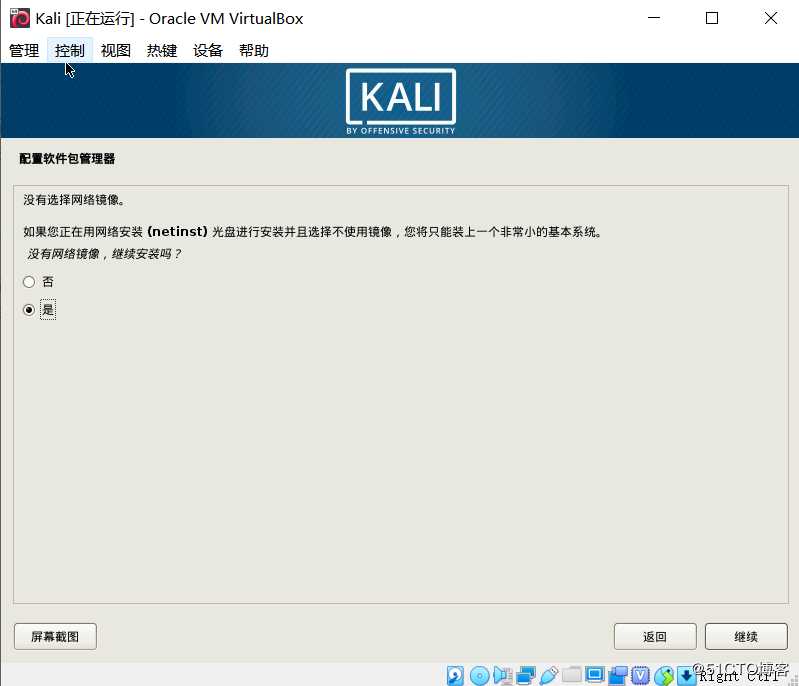Screen dimensions: 799x686
Task: Click the 屏幕截图 button
Action: 55,637
